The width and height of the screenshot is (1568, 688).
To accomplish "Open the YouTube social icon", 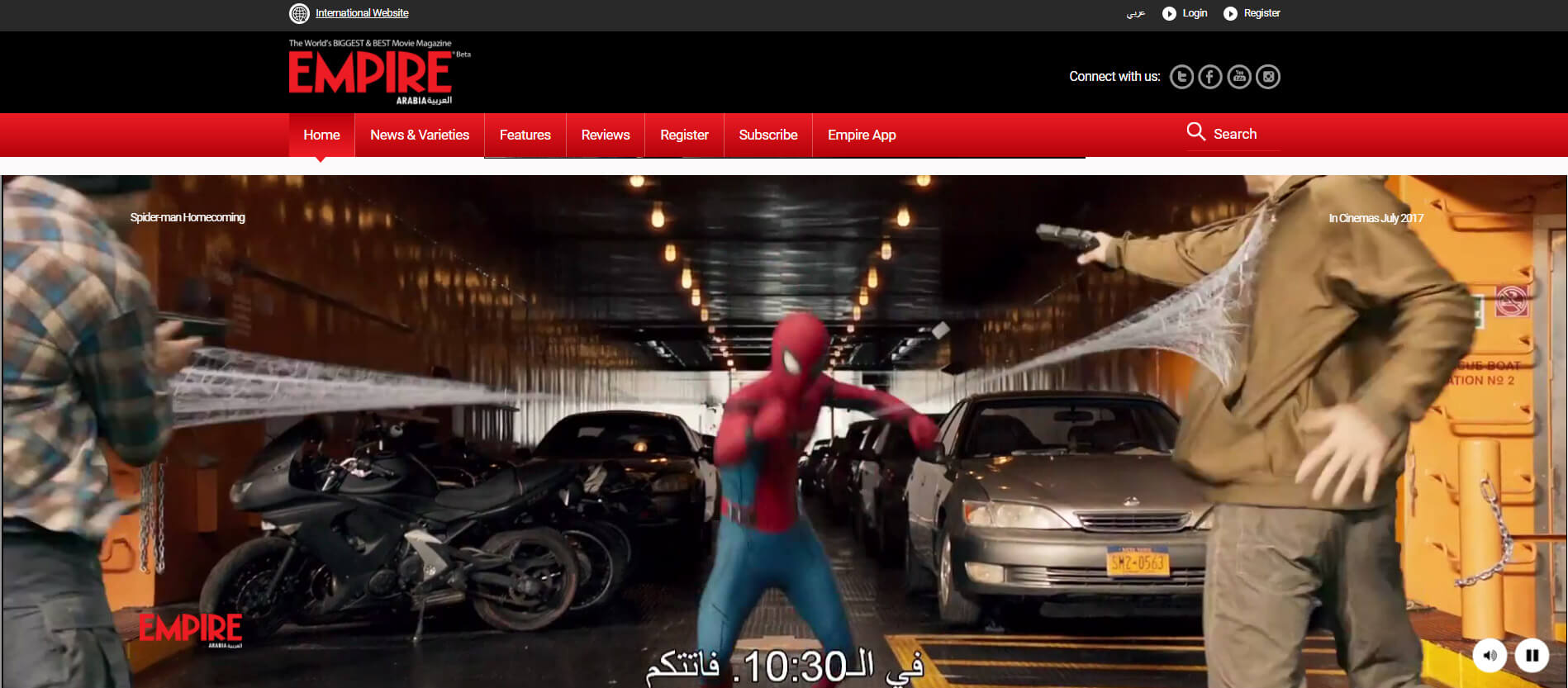I will click(1239, 77).
